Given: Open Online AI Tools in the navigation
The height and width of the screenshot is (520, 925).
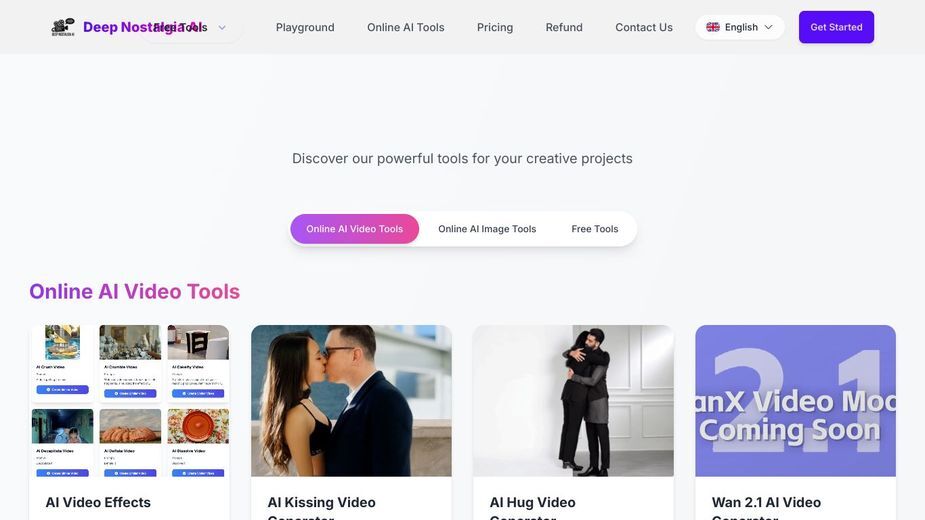Looking at the screenshot, I should coord(406,27).
